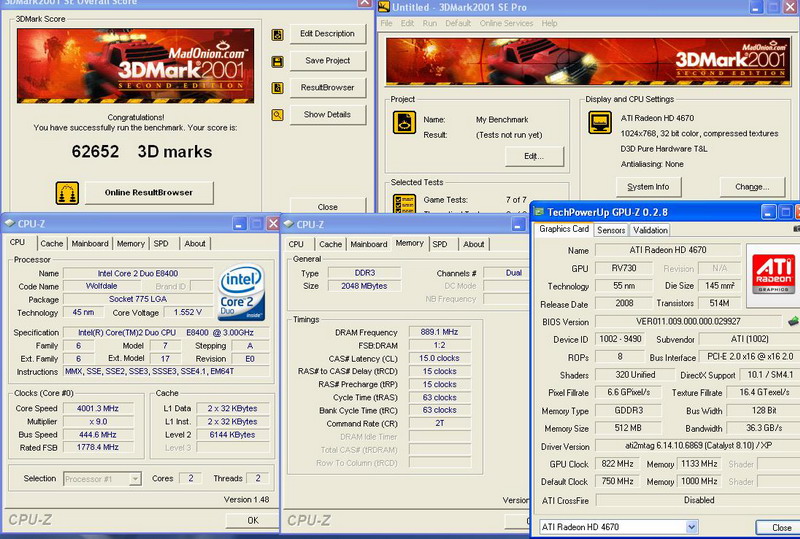Click OK in left CPU-Z window
This screenshot has height=539, width=800.
point(253,521)
